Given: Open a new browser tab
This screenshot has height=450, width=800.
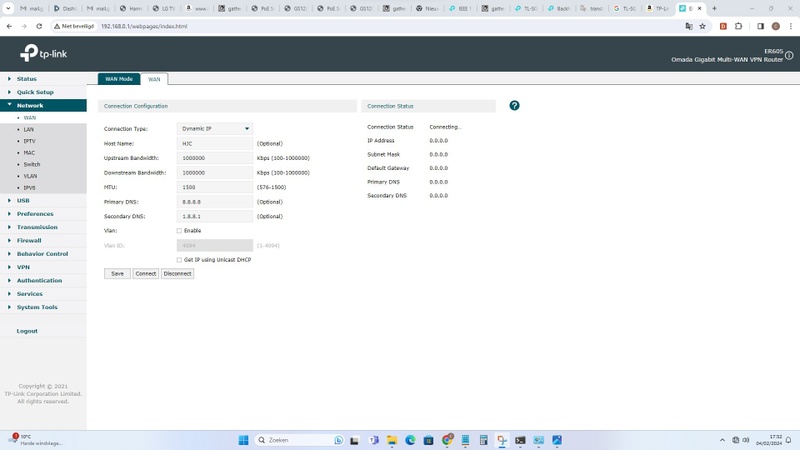Looking at the screenshot, I should 714,8.
